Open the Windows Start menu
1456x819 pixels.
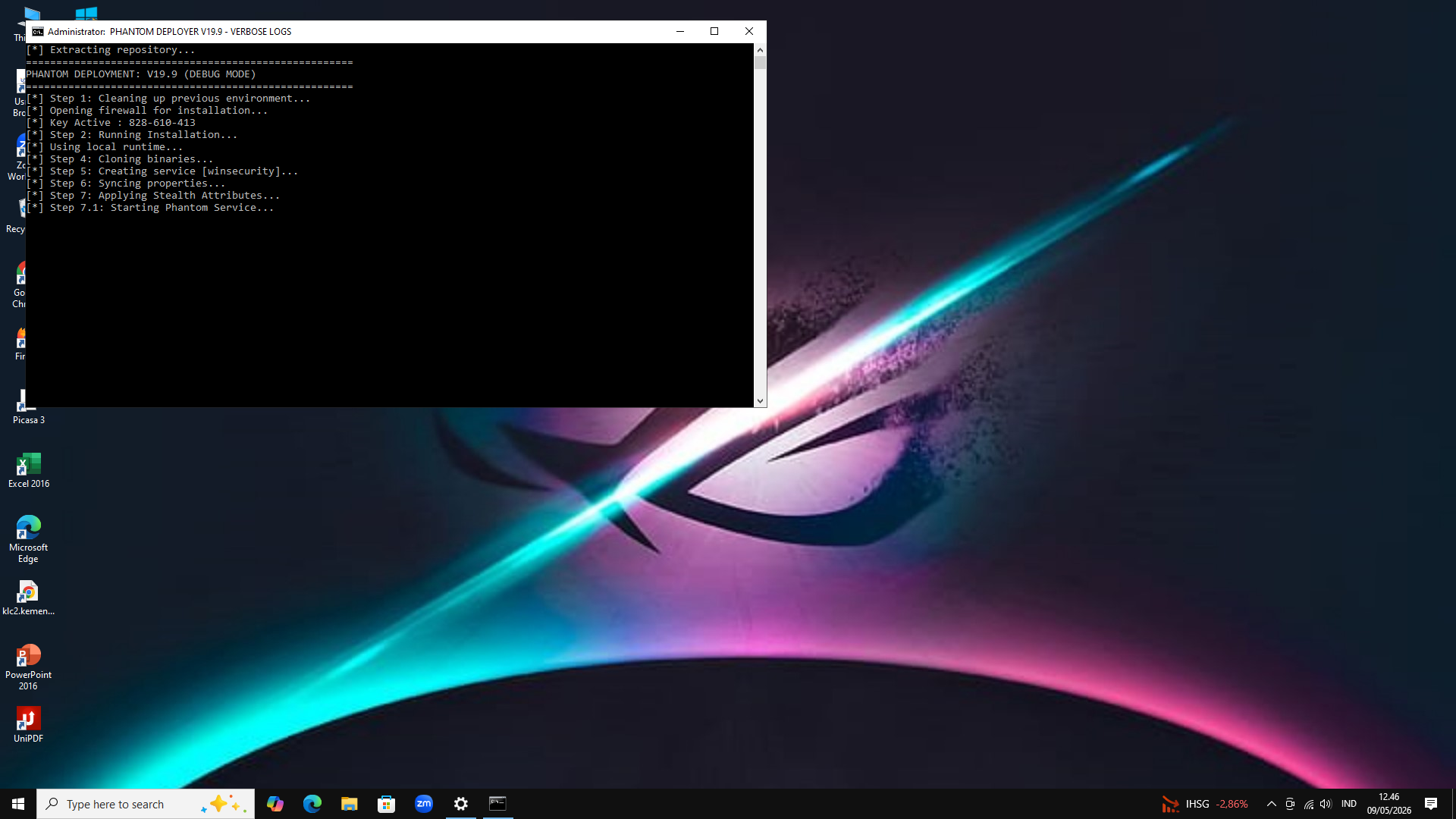[x=18, y=804]
